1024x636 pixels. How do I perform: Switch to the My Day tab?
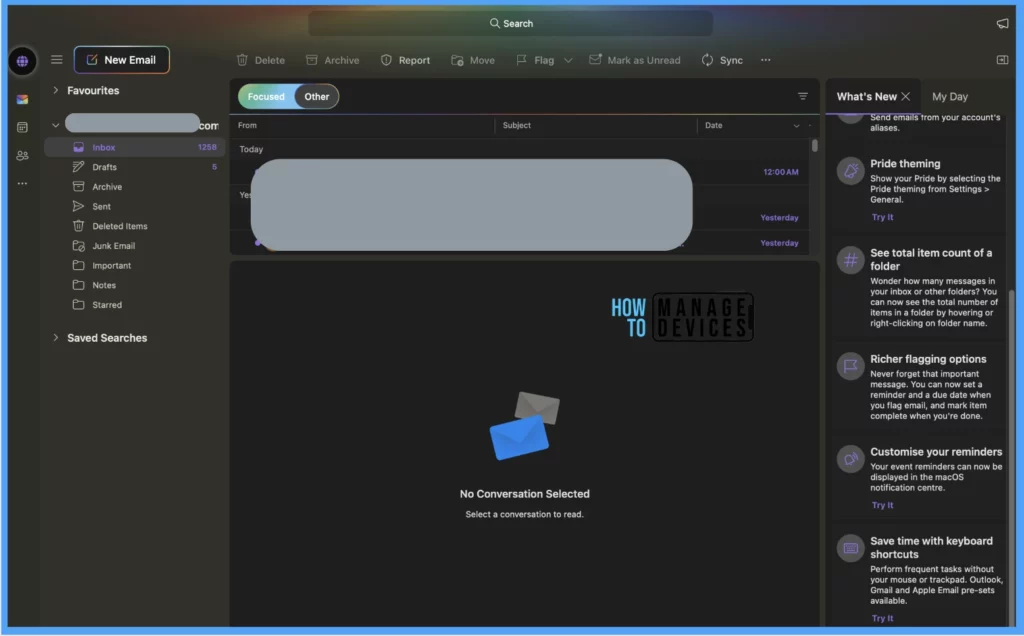pyautogui.click(x=949, y=97)
